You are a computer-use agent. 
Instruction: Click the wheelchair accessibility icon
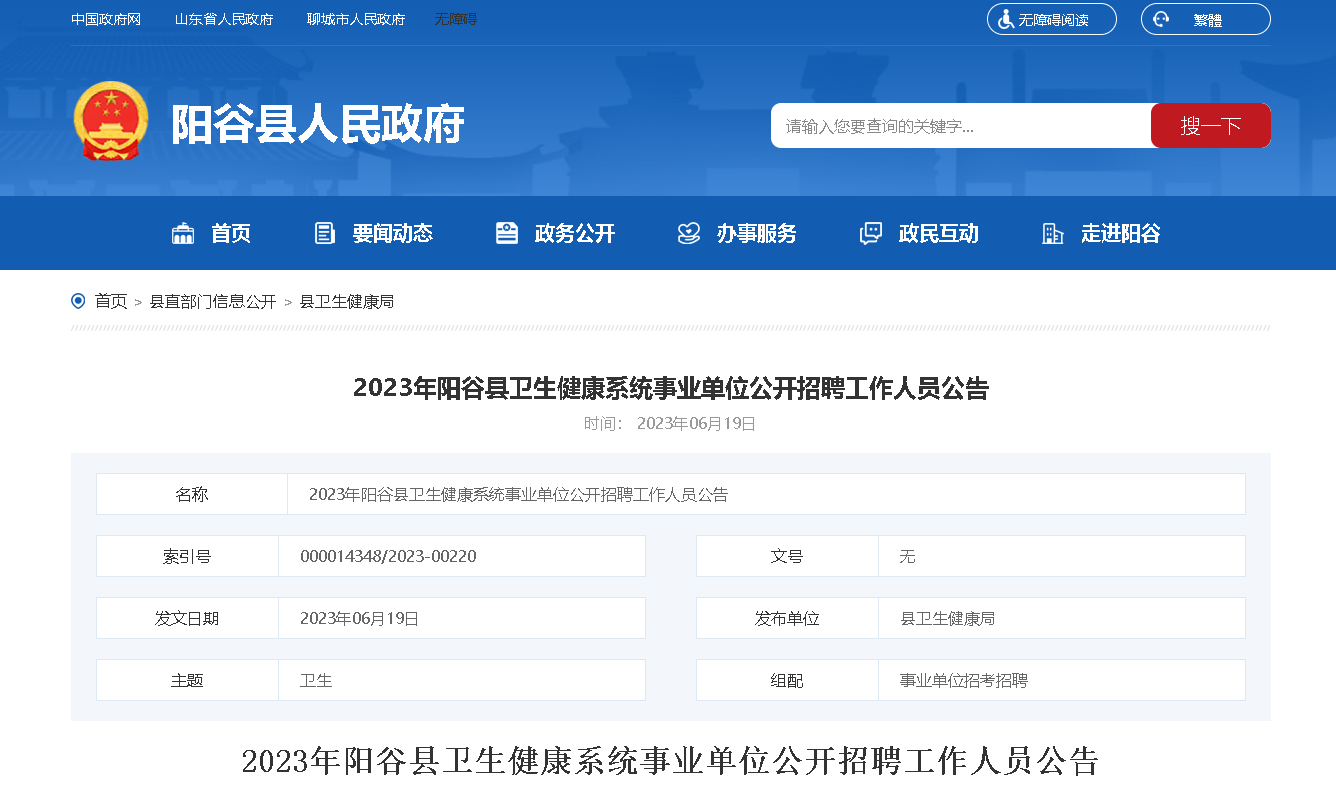coord(1005,20)
